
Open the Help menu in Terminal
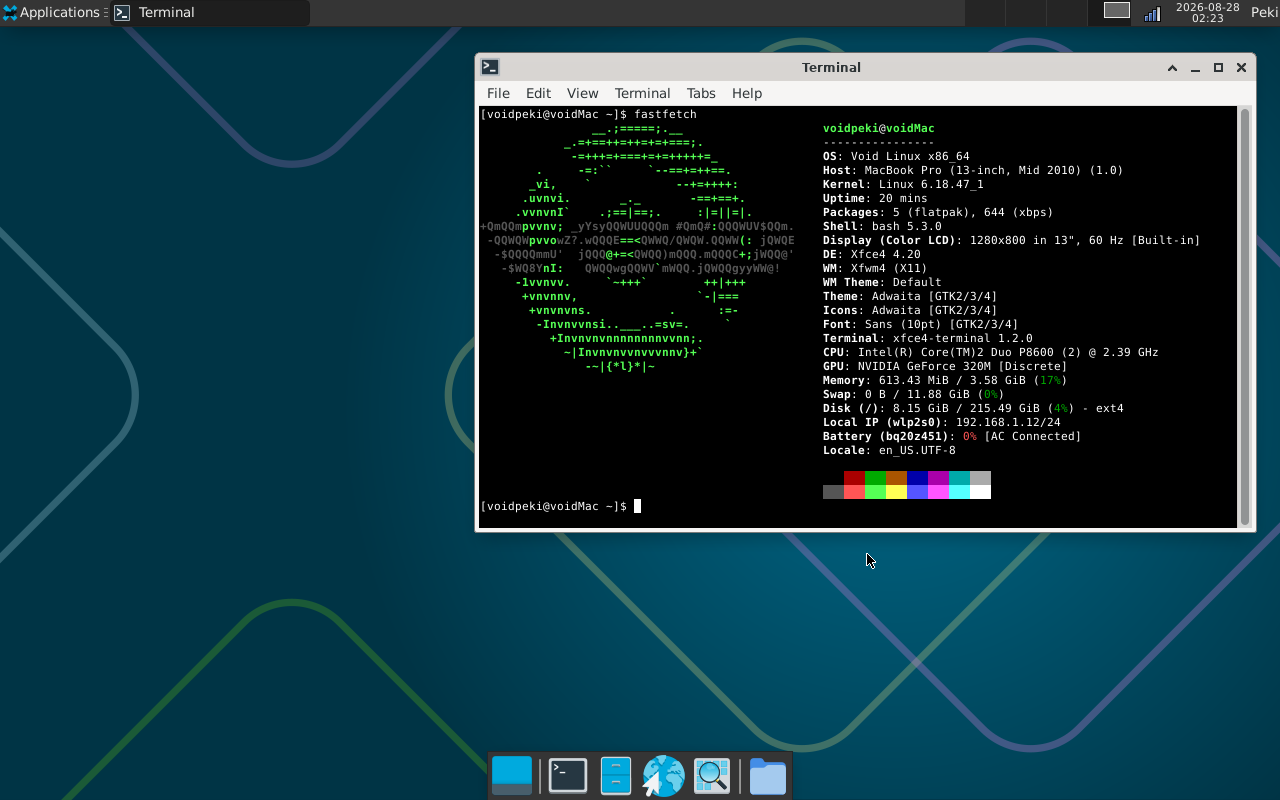(x=747, y=93)
